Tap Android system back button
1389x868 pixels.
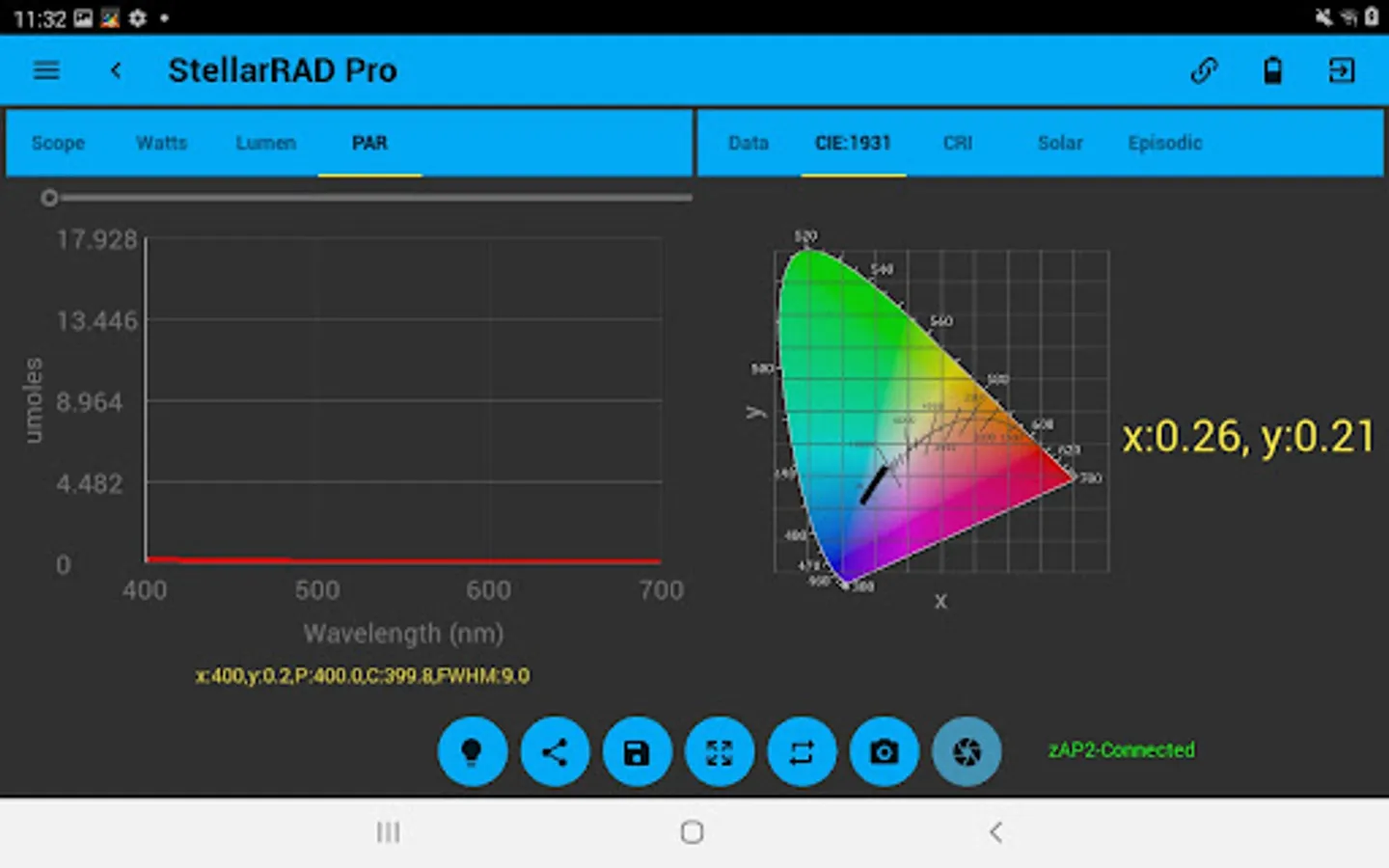[996, 832]
